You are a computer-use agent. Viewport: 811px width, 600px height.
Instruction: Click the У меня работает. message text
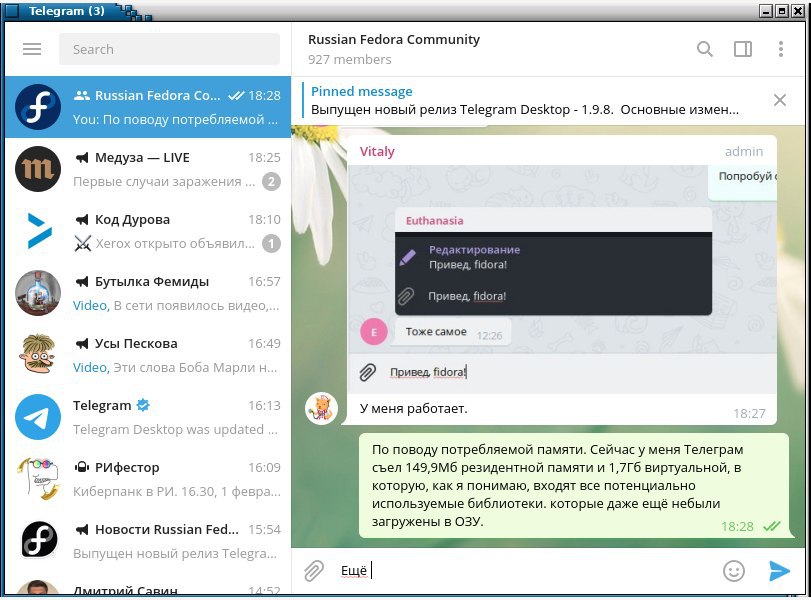(x=413, y=409)
